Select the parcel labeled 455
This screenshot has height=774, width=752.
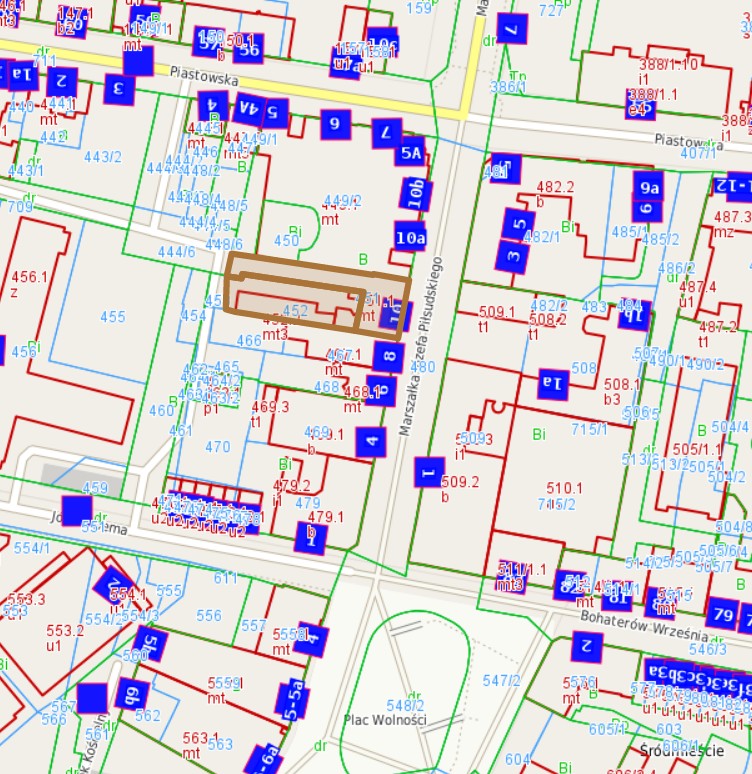pyautogui.click(x=113, y=317)
